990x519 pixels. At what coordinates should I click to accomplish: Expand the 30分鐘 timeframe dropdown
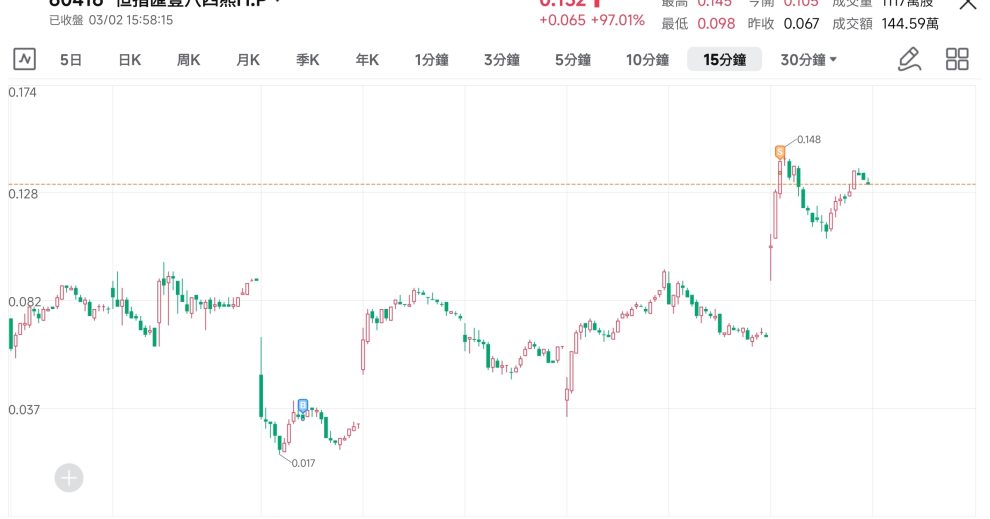(x=808, y=60)
